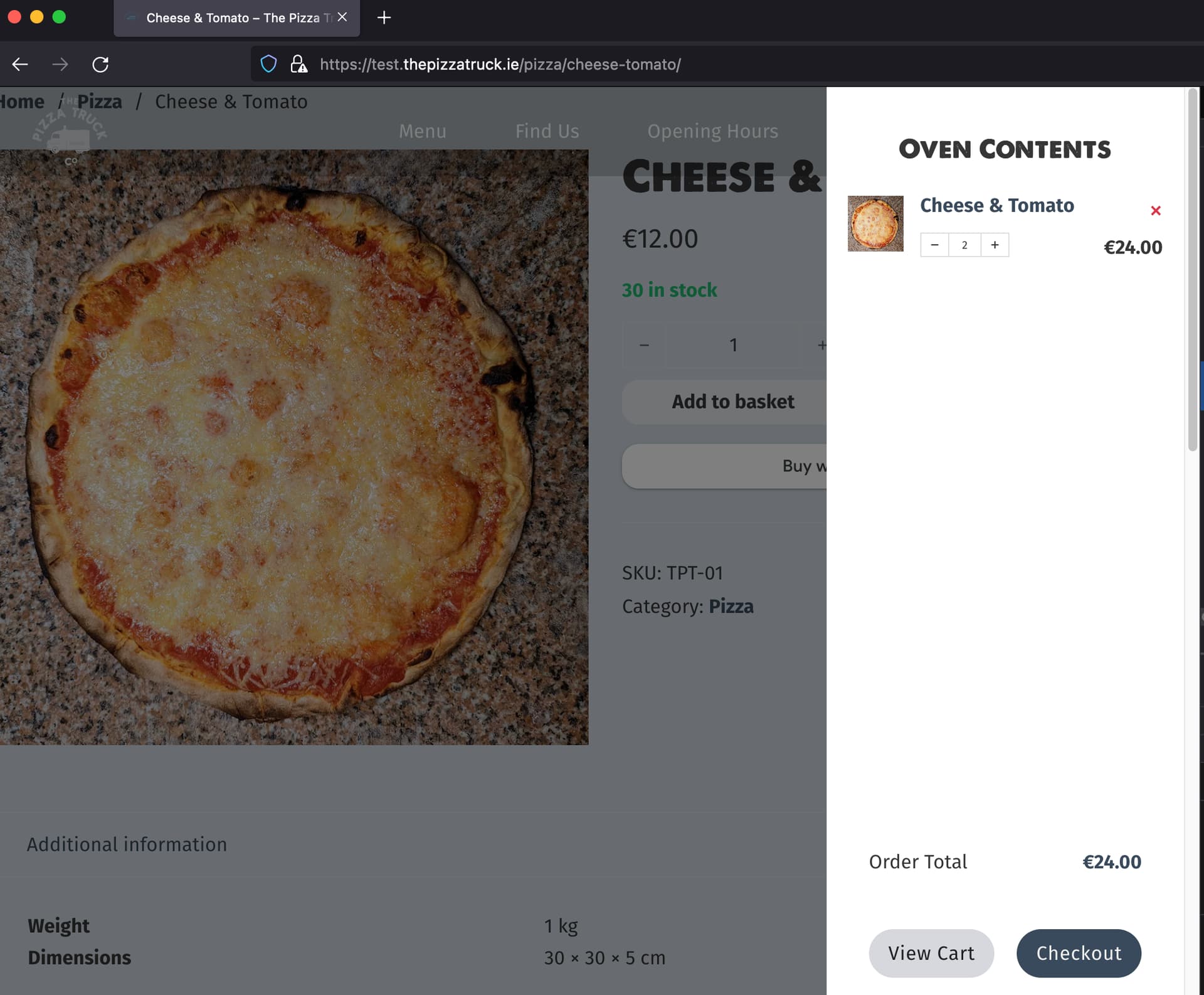
Task: Proceed with the Checkout button
Action: (1079, 953)
